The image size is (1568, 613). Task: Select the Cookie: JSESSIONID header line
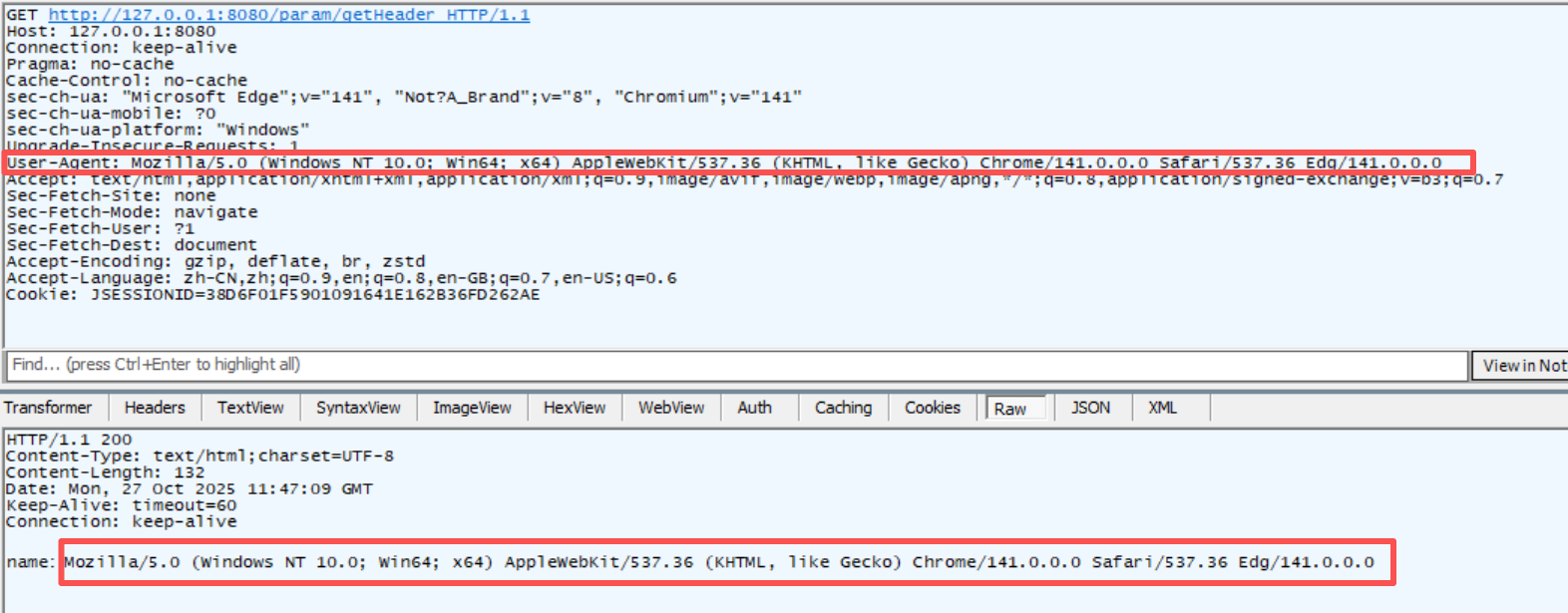[273, 294]
